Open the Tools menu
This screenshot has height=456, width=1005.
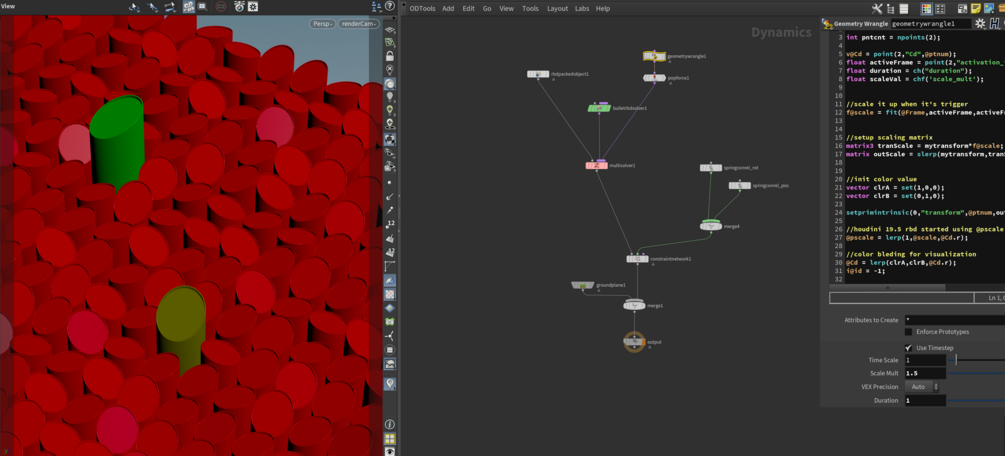click(x=530, y=9)
